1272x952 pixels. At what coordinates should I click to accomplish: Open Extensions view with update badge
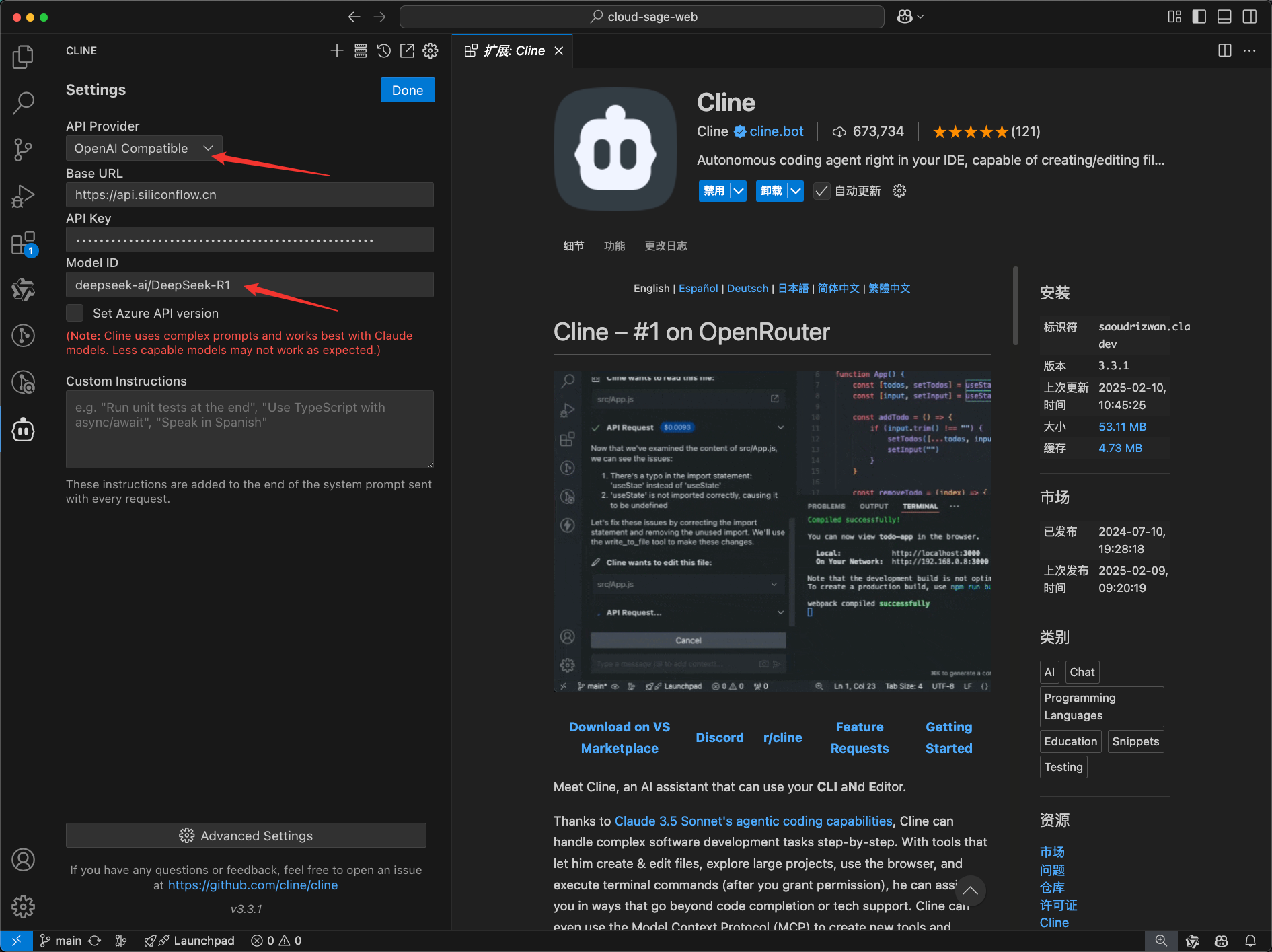pyautogui.click(x=23, y=243)
